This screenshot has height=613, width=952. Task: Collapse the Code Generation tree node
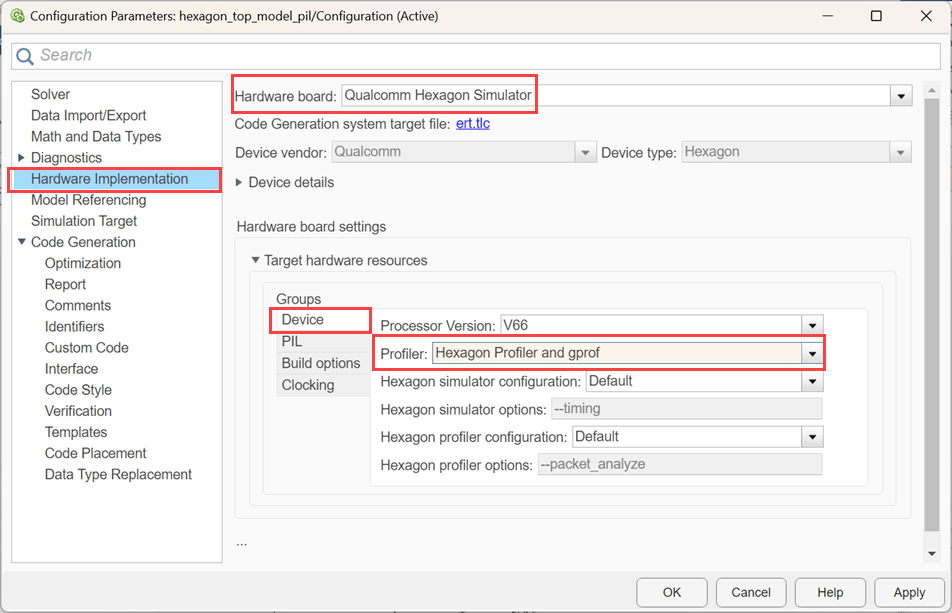coord(22,242)
